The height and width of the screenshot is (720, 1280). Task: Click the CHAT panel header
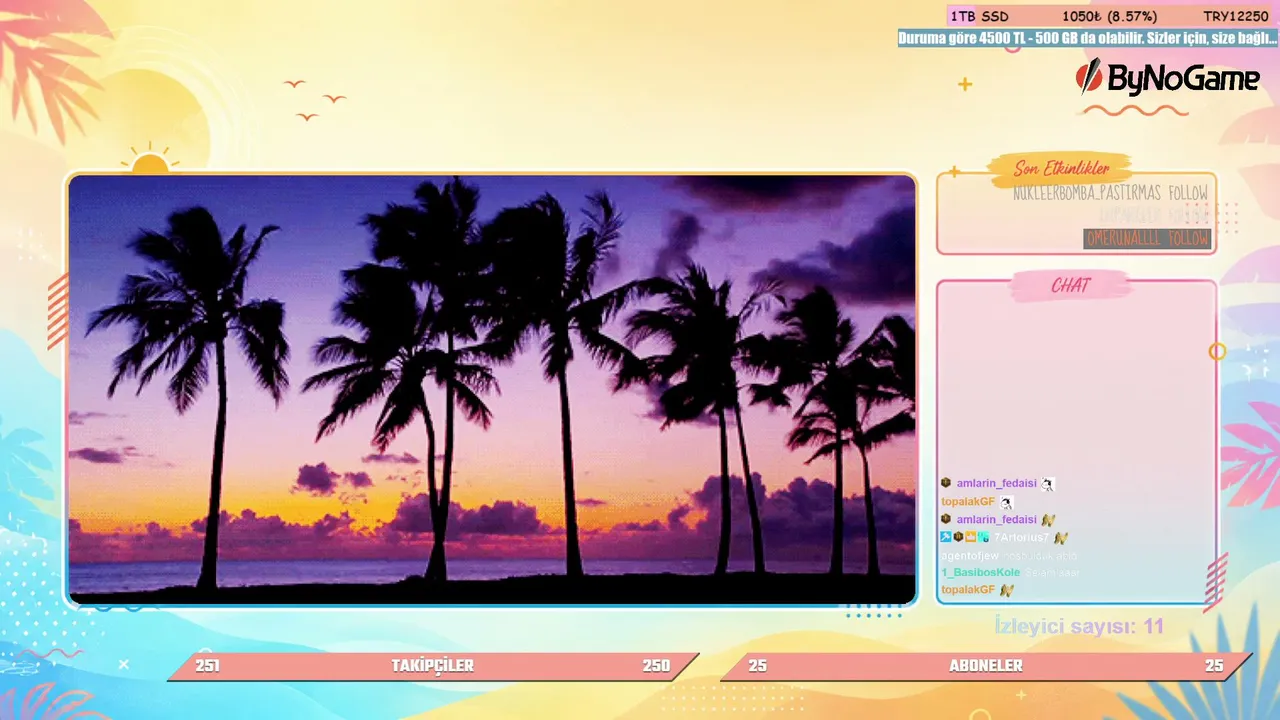[1070, 286]
